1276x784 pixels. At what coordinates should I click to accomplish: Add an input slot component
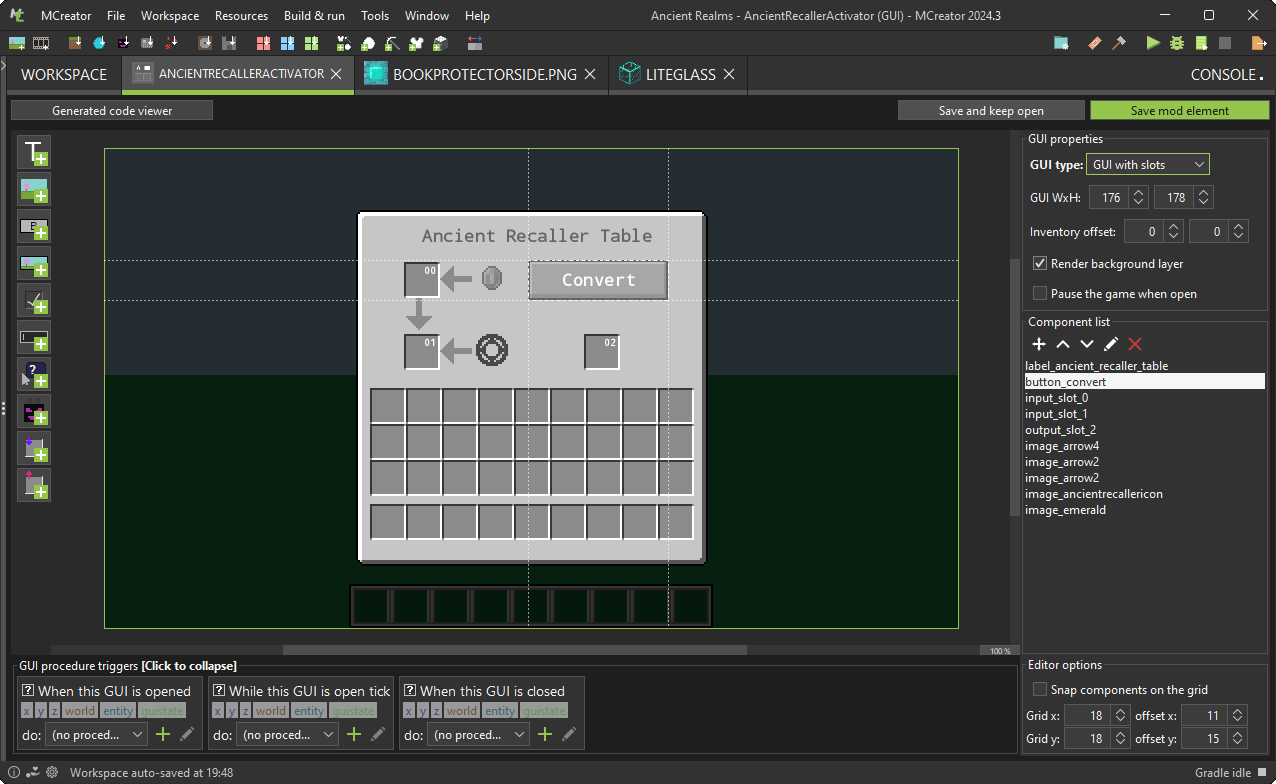[x=34, y=448]
